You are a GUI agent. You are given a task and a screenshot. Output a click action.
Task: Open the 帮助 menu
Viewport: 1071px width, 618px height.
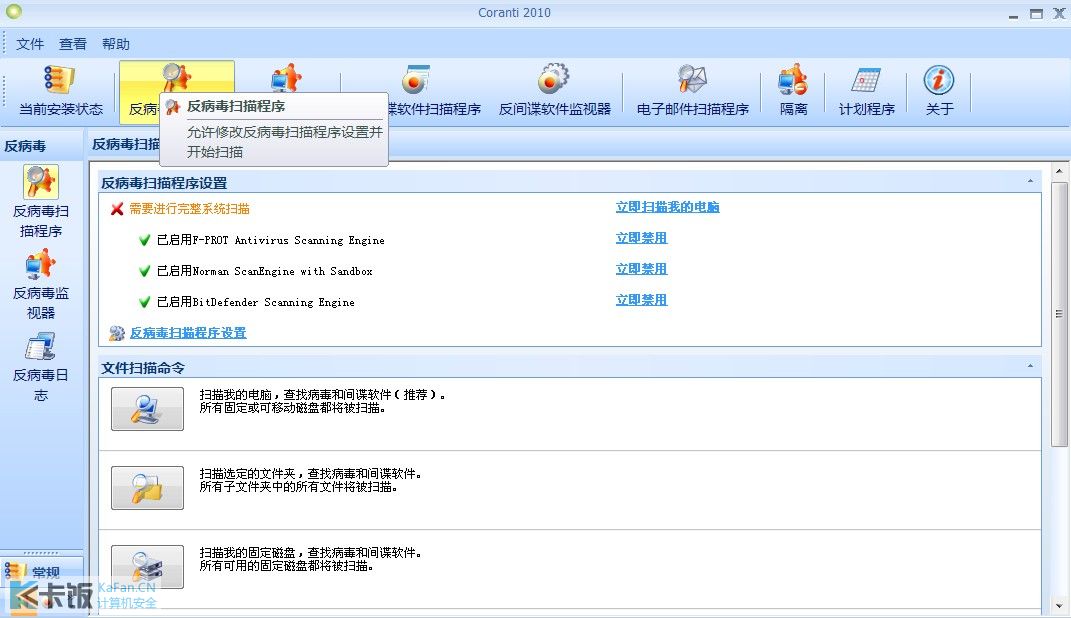click(116, 44)
